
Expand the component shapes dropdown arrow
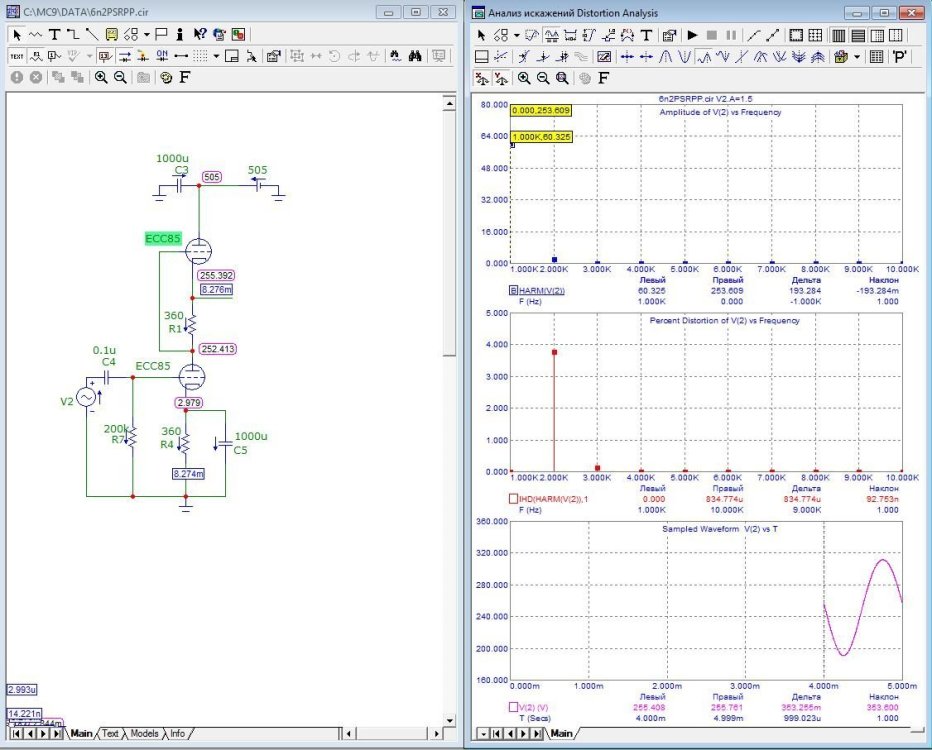pos(147,34)
